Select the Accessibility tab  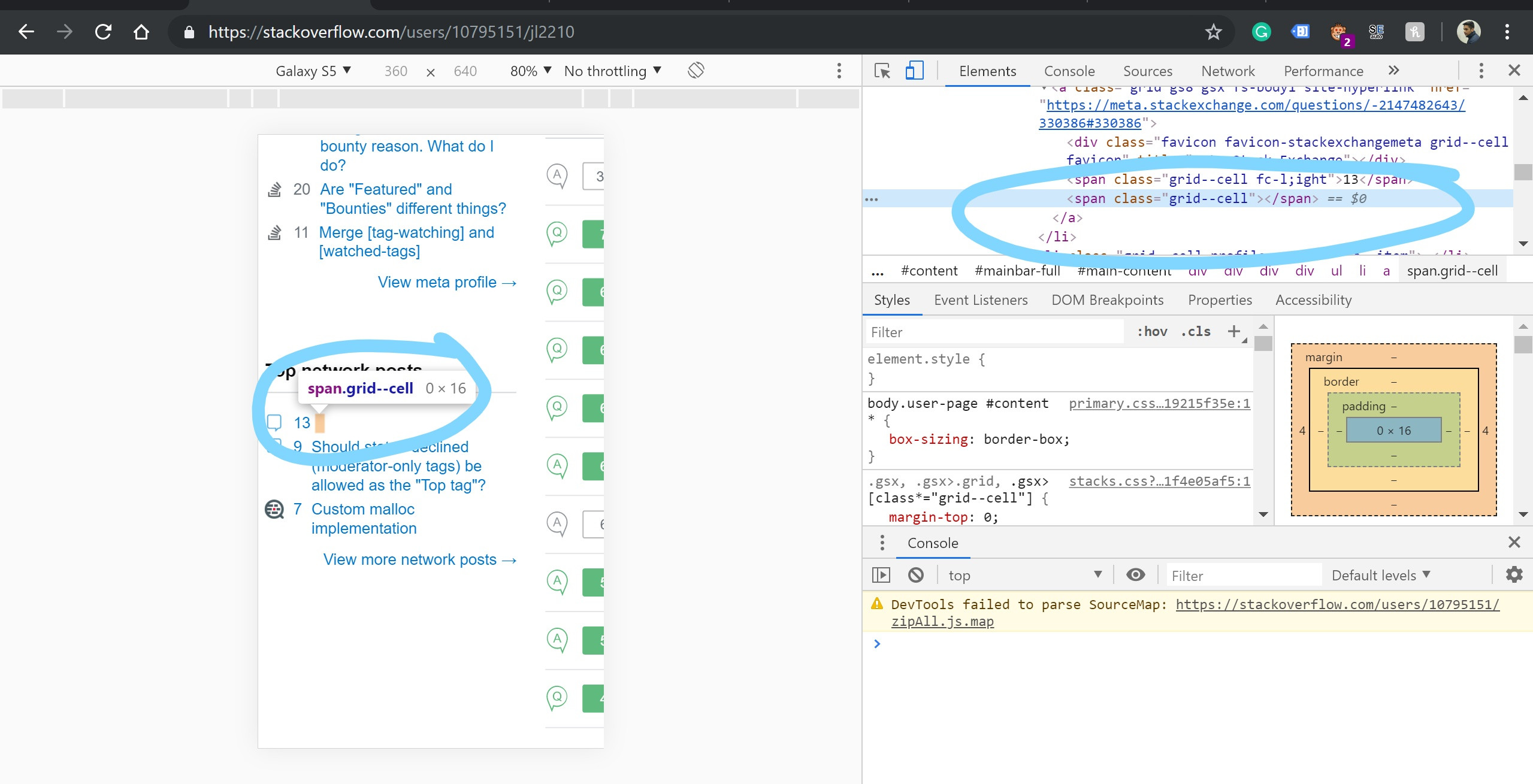pyautogui.click(x=1313, y=300)
